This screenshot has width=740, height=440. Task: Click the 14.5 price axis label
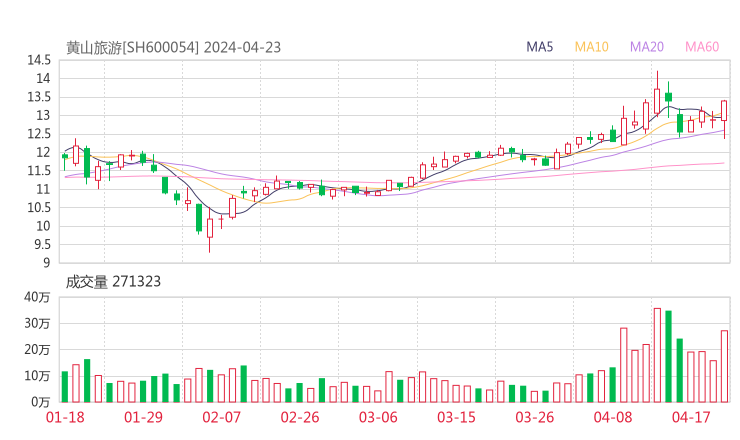[39, 60]
